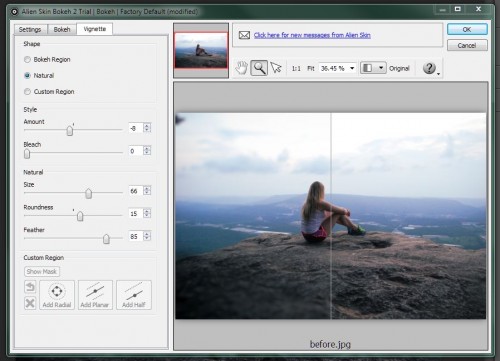Select the Hand pan tool
Image resolution: width=500 pixels, height=361 pixels.
241,68
